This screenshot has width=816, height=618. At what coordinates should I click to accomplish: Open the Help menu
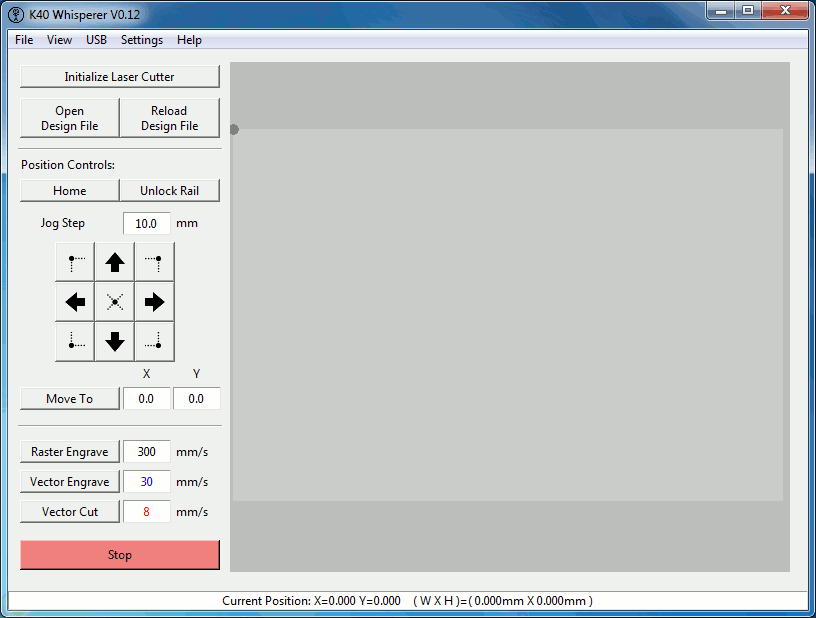click(189, 40)
